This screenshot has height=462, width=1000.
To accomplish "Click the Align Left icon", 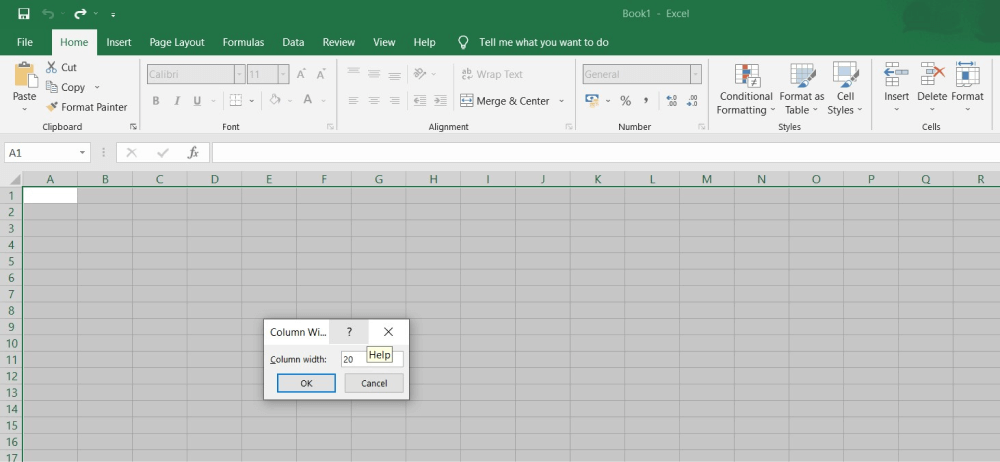I will 353,100.
